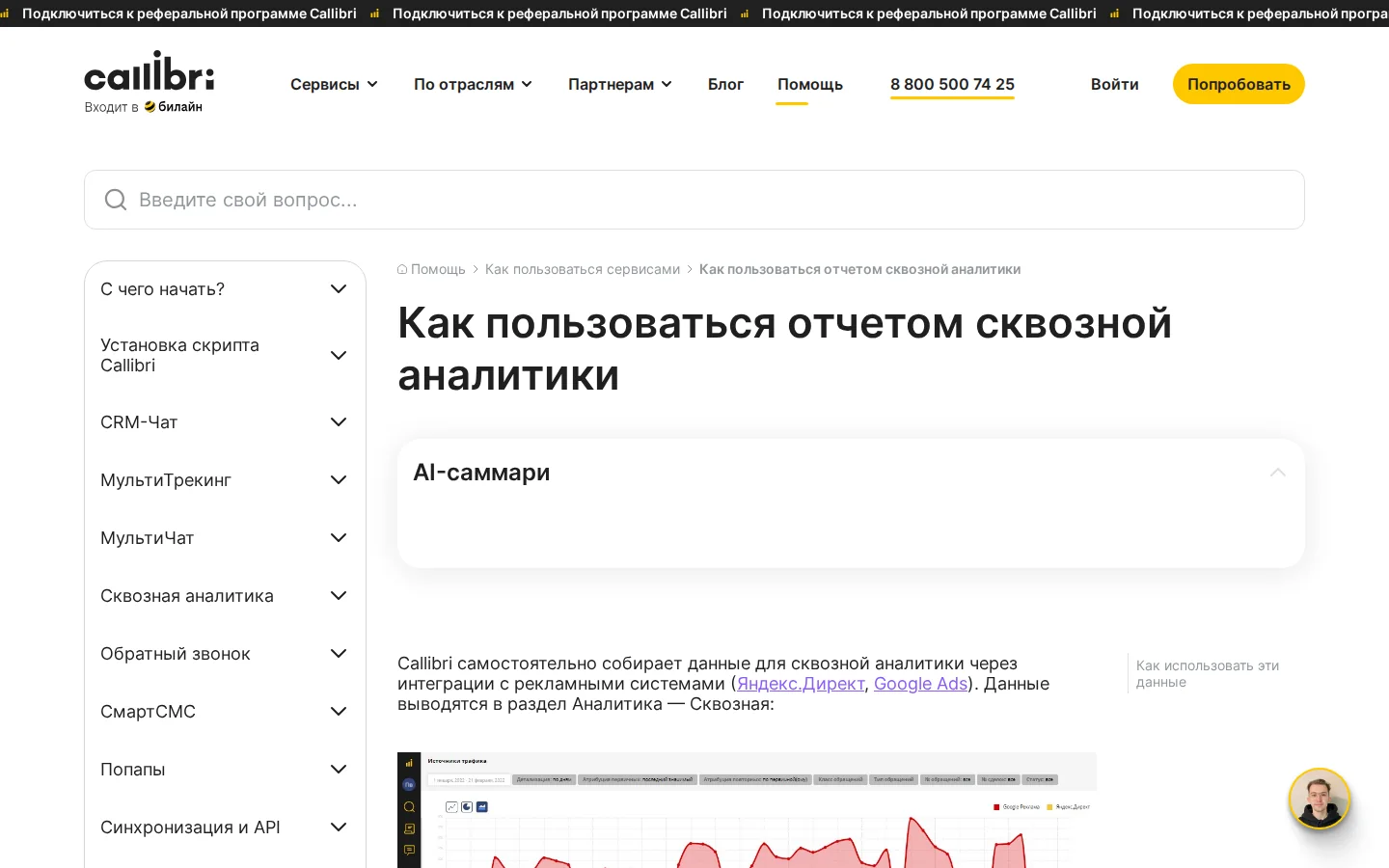Click phone number 8 800 500 74 25
Image resolution: width=1389 pixels, height=868 pixels.
point(952,85)
